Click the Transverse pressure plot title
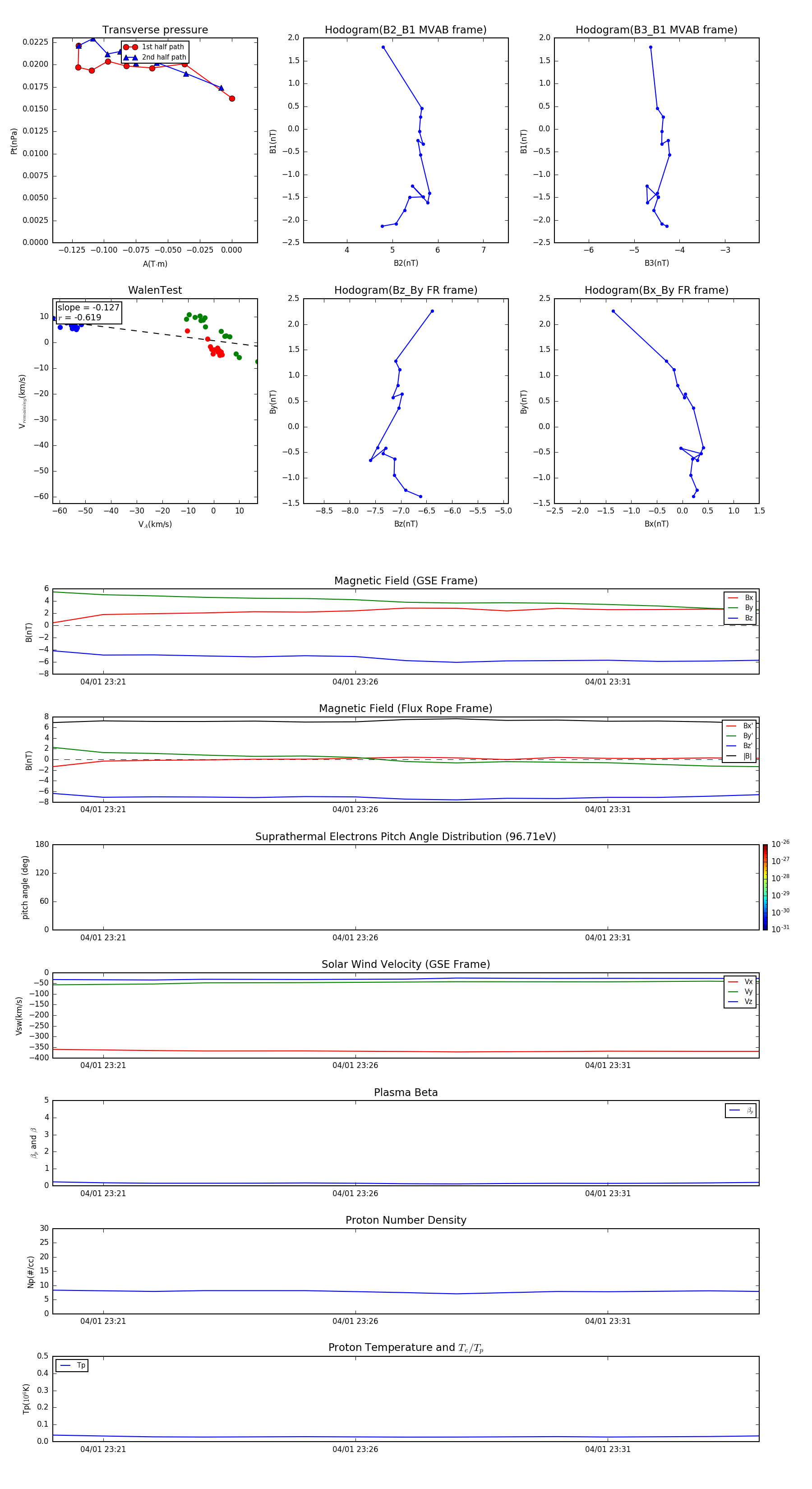 point(155,30)
